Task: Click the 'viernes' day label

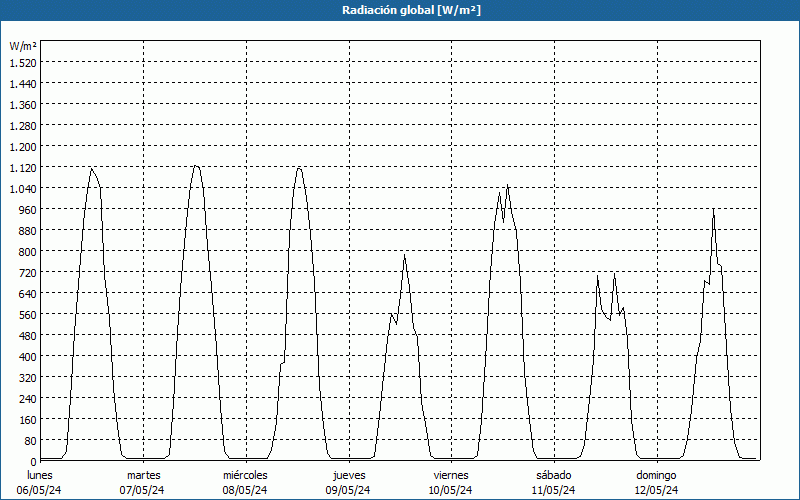Action: [451, 475]
